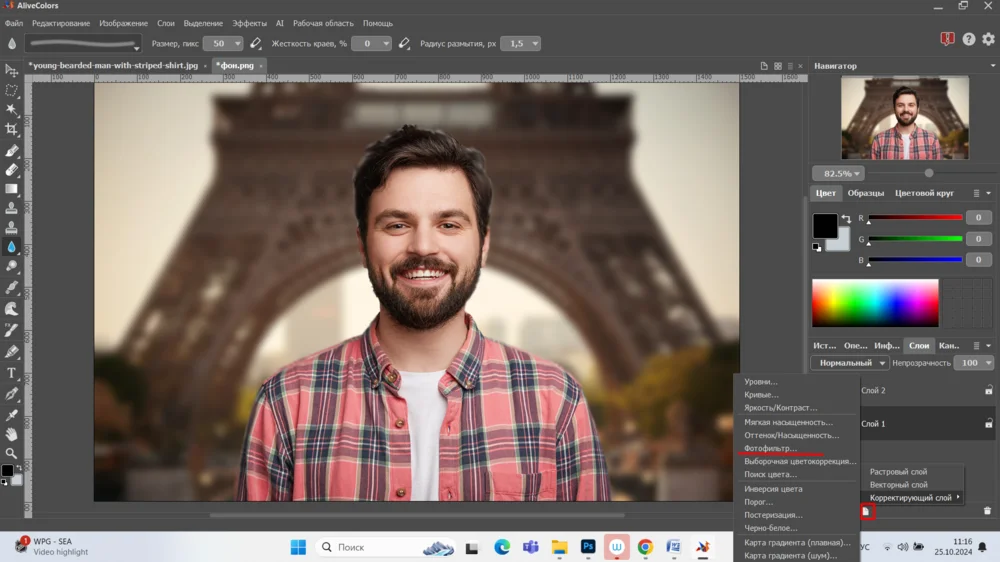The width and height of the screenshot is (1000, 562).
Task: Select the Pen tool
Action: tap(11, 394)
